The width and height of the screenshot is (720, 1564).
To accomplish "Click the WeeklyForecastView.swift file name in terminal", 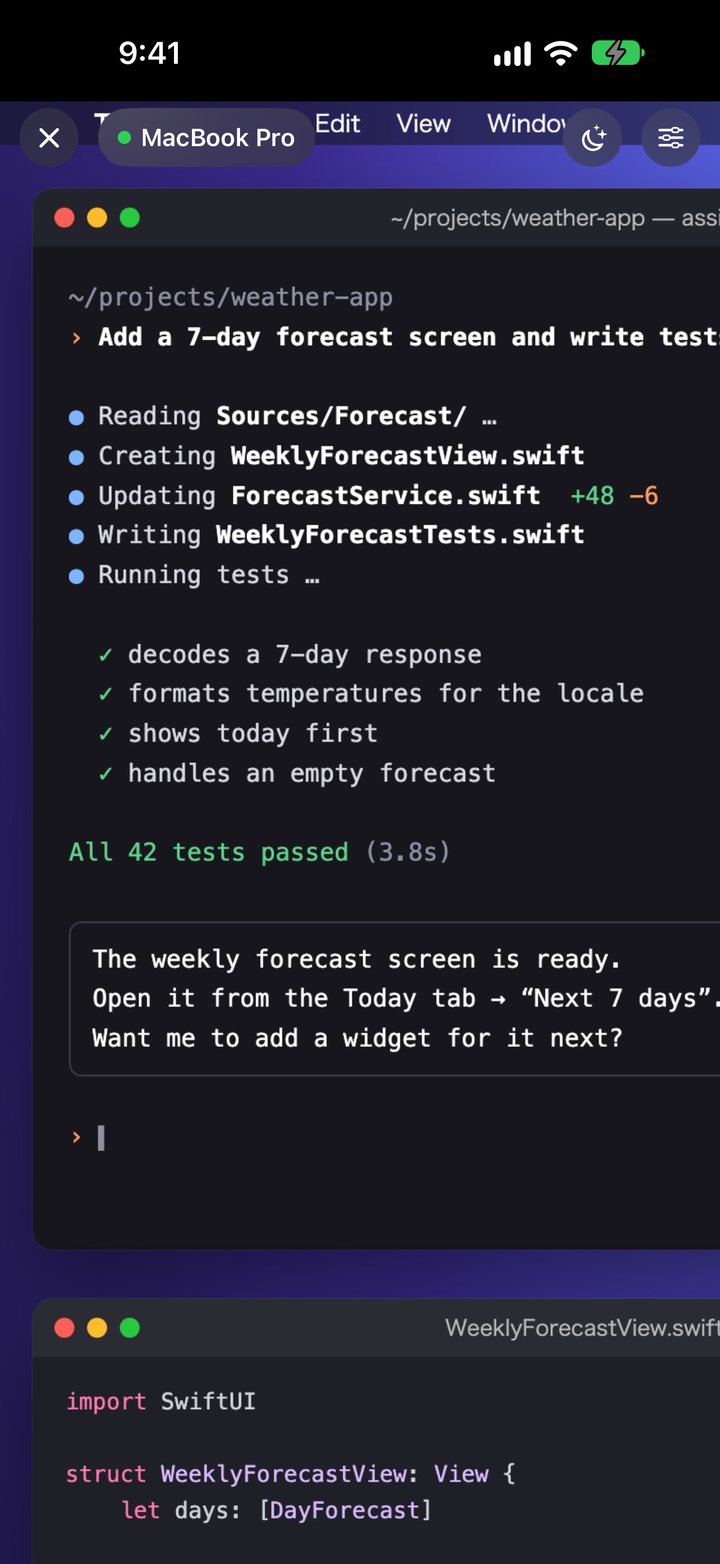I will [408, 455].
